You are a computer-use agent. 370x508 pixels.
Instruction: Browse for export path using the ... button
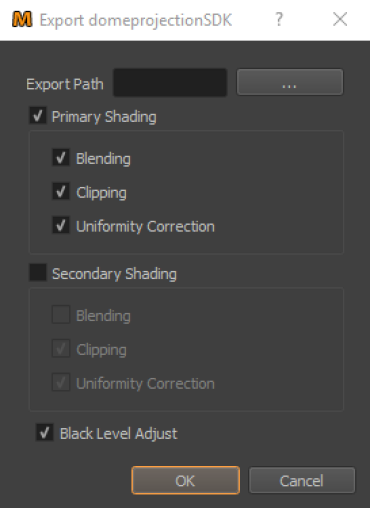coord(290,82)
